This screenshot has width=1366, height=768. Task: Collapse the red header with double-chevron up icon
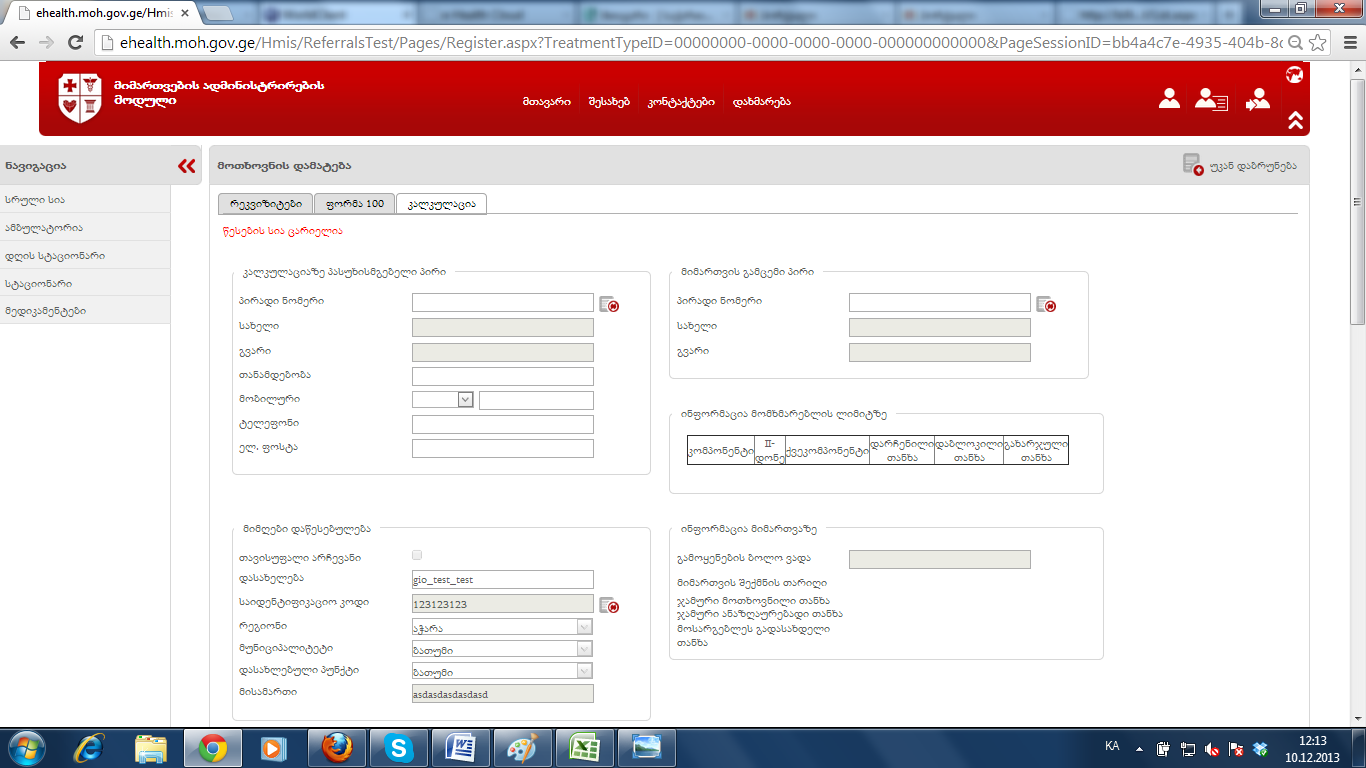click(1295, 120)
